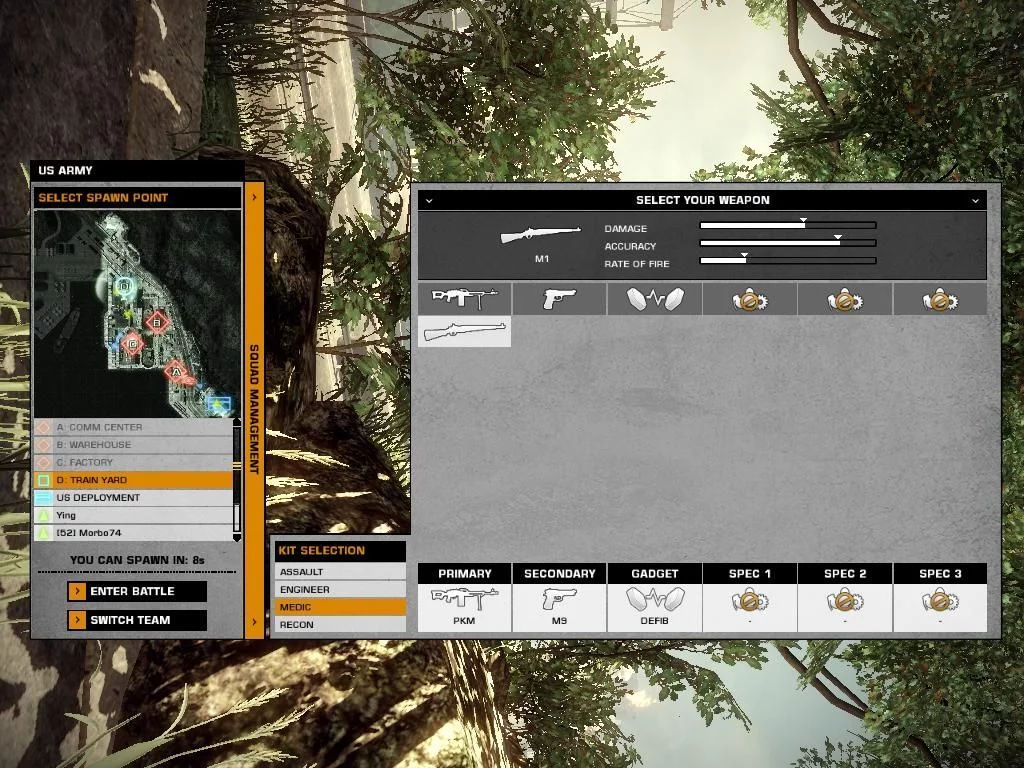Select US Deployment spawn point
Screen dimensions: 1024x768
coord(133,498)
